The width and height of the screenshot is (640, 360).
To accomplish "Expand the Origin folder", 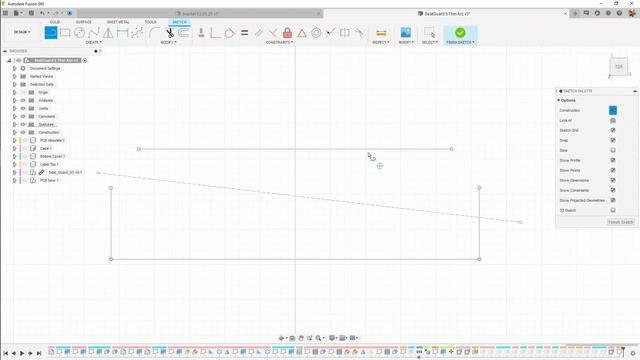I will (15, 92).
